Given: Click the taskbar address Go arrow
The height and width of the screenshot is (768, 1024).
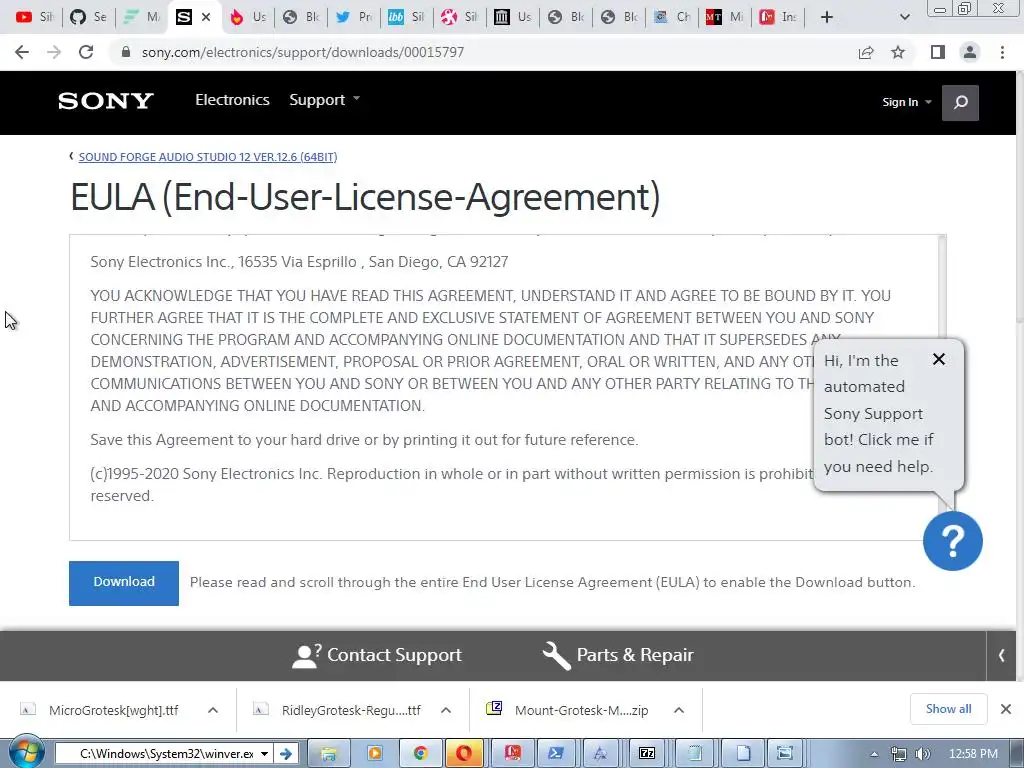Looking at the screenshot, I should (x=285, y=754).
